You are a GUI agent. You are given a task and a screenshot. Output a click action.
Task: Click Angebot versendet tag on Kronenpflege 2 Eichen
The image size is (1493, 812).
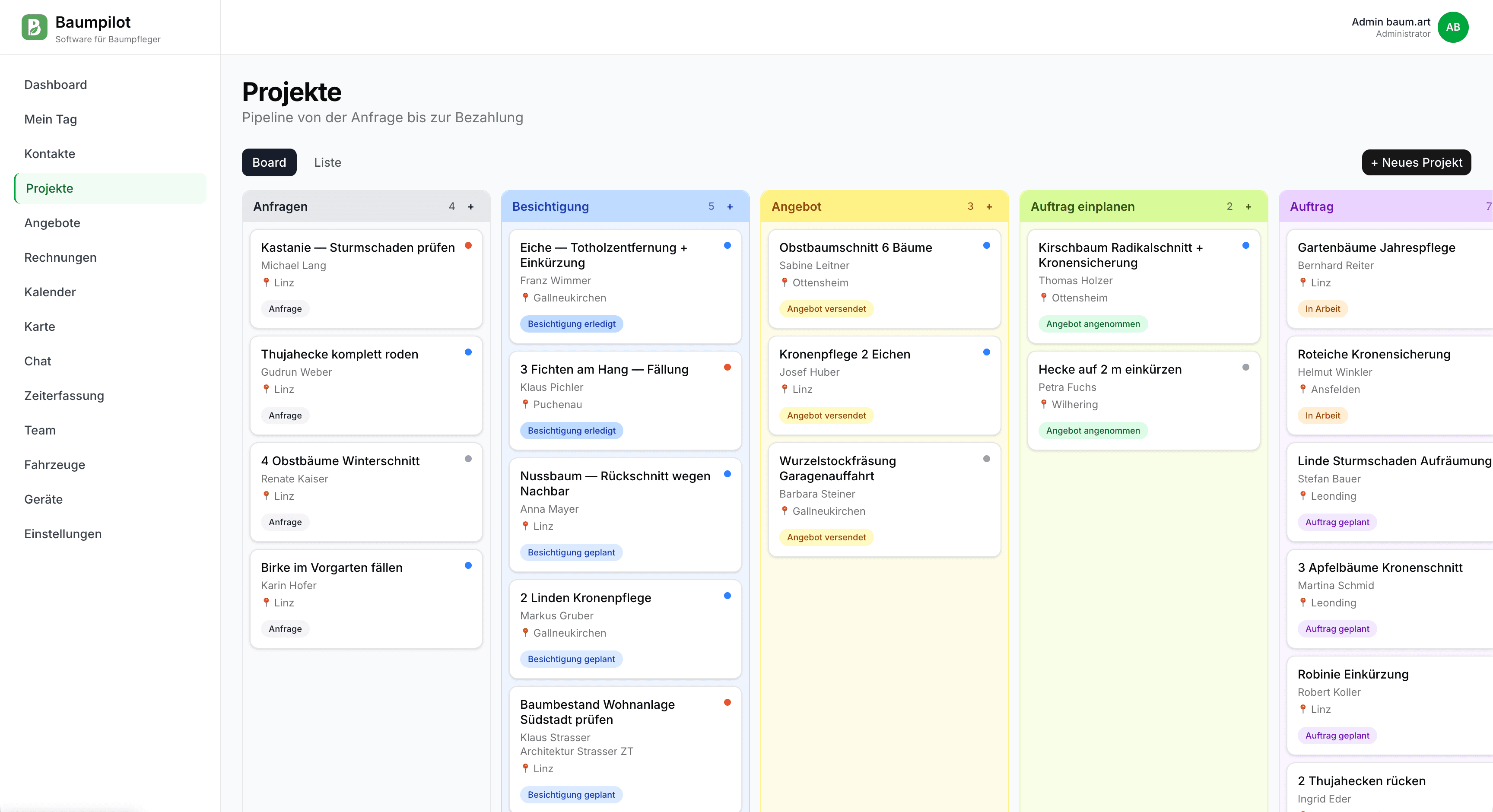(x=826, y=416)
